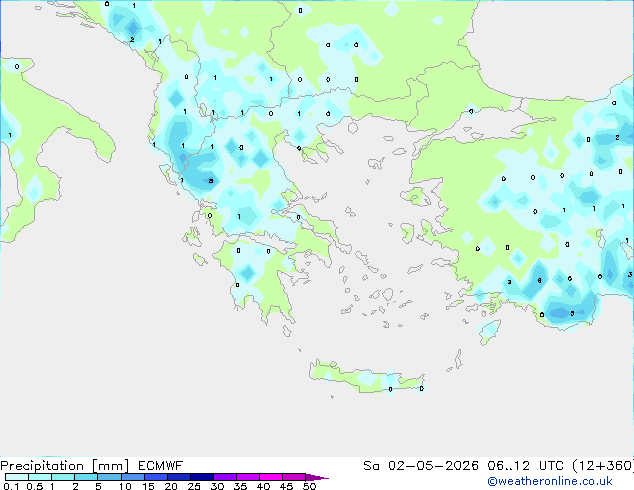Click the 5–10 mm legend swatch
634x490 pixels.
109,477
